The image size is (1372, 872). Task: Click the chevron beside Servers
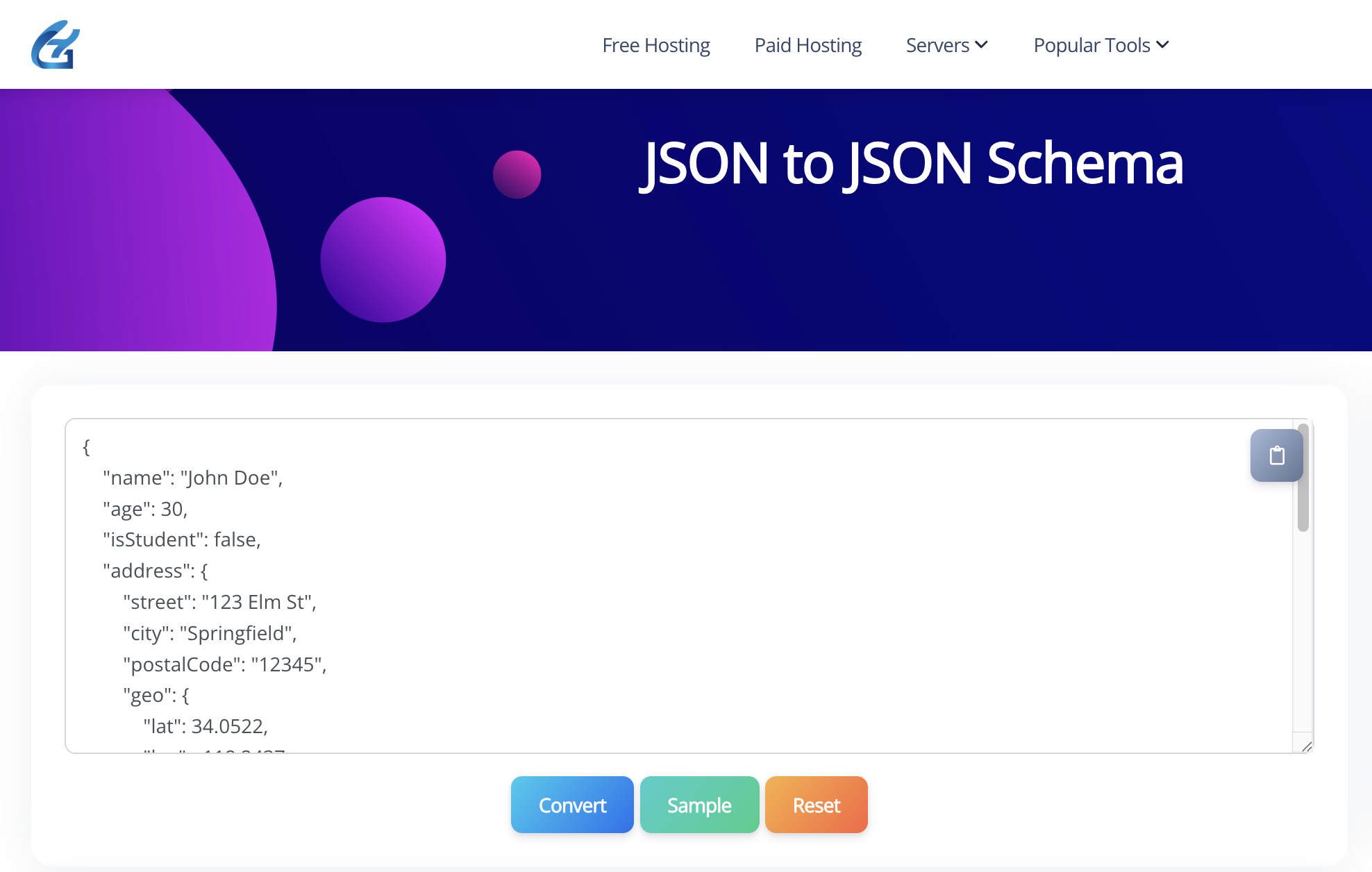982,44
